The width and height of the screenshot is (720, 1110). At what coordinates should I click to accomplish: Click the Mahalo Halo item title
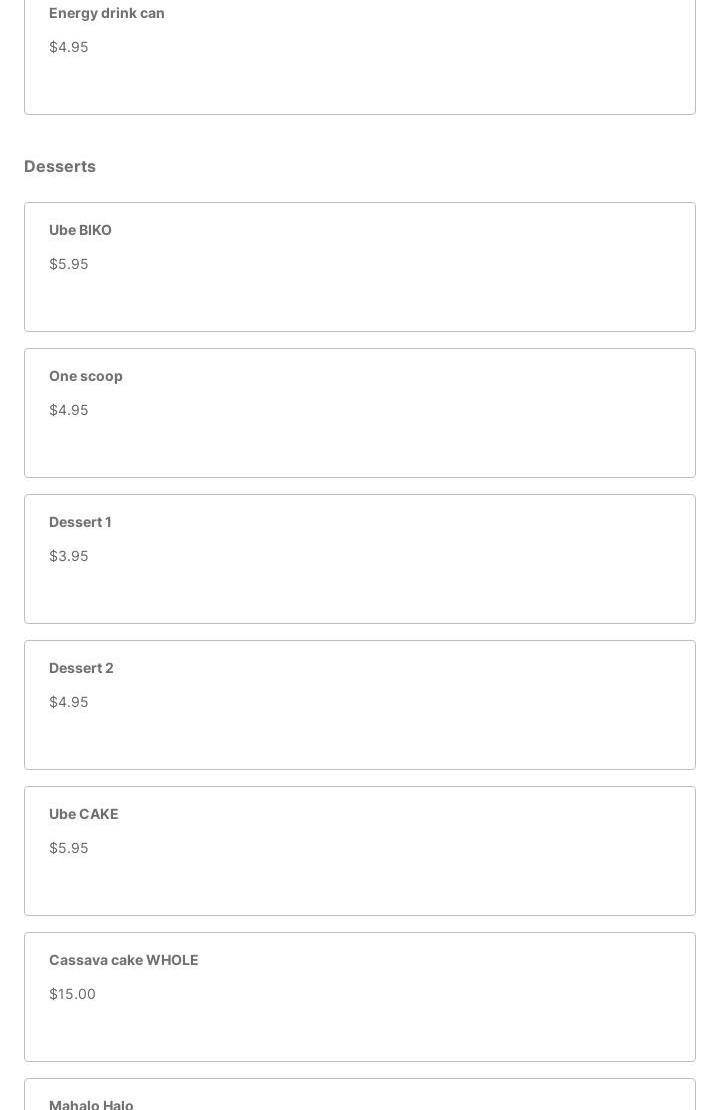click(91, 1104)
